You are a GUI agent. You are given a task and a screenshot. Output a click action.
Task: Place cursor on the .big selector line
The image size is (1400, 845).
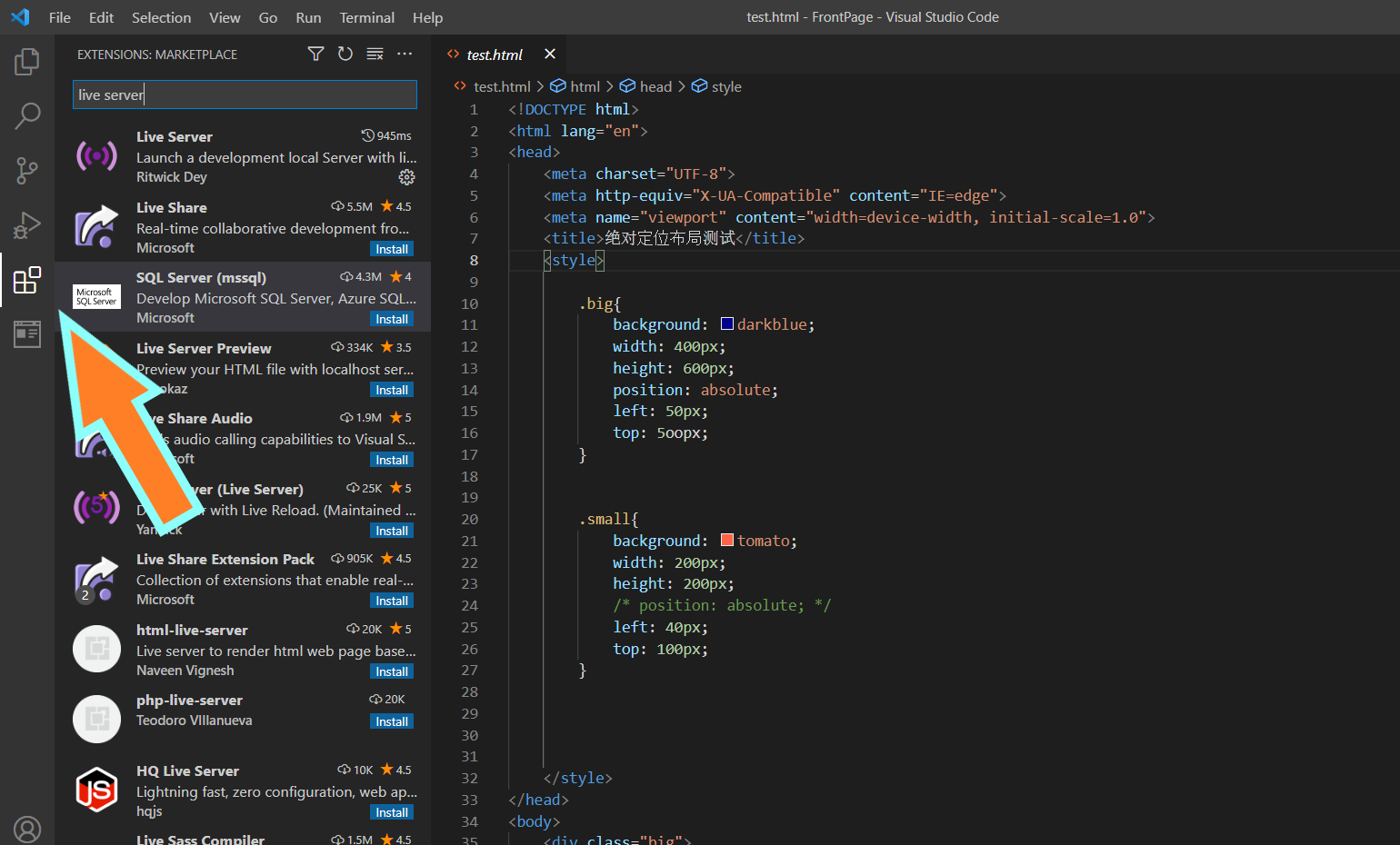pos(600,303)
